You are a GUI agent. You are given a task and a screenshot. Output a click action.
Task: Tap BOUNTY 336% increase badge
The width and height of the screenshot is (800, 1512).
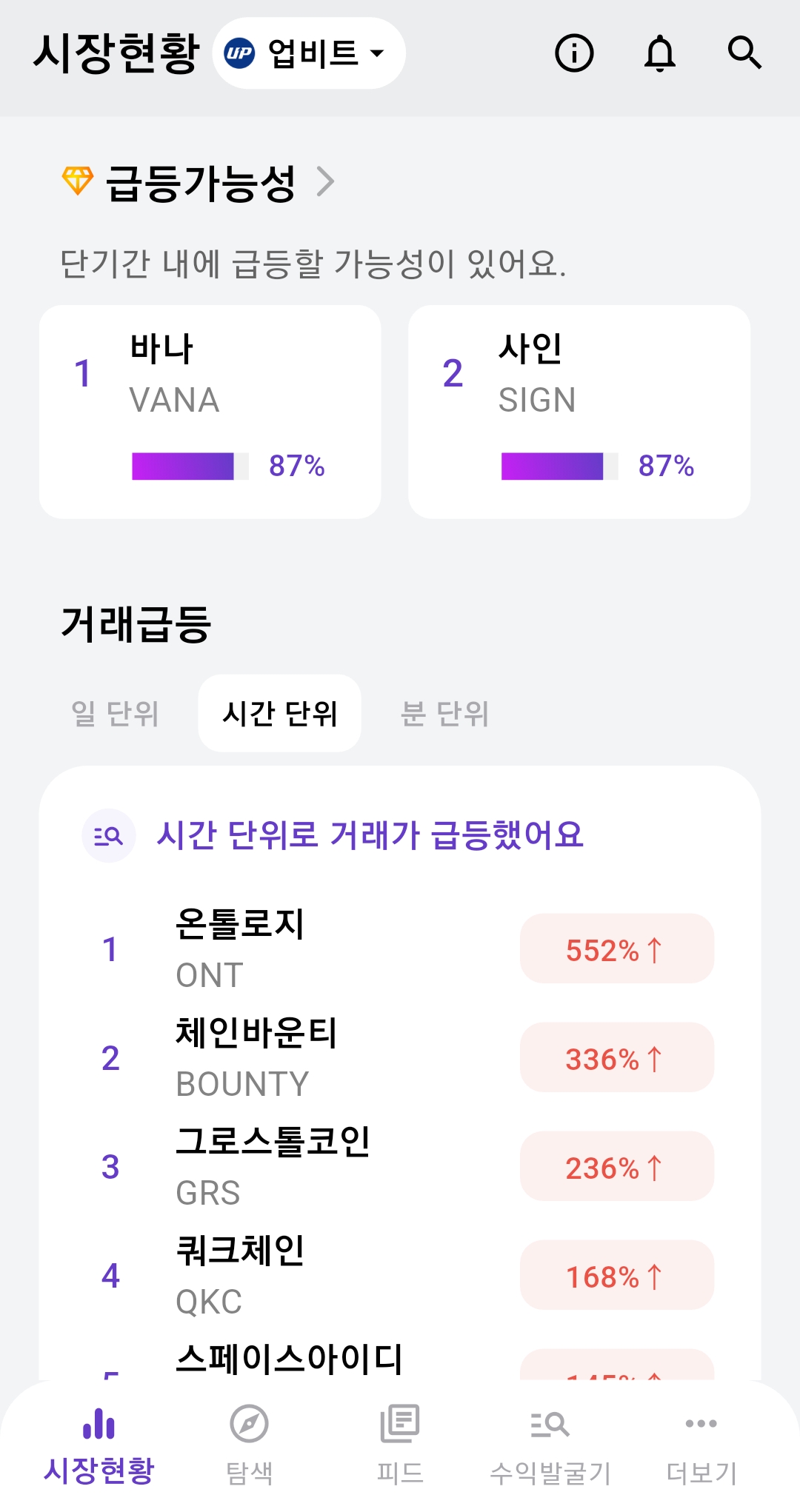tap(616, 1058)
